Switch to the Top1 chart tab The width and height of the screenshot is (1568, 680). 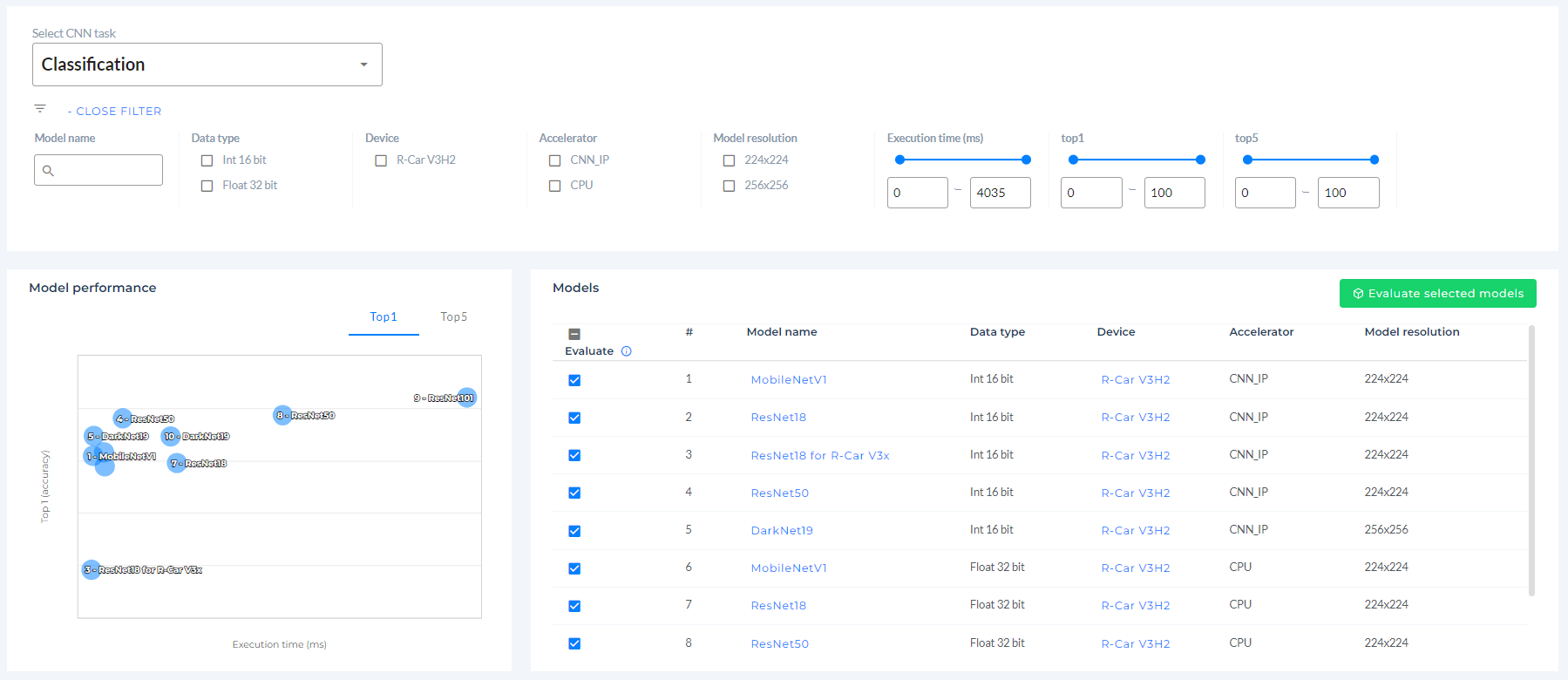(384, 317)
